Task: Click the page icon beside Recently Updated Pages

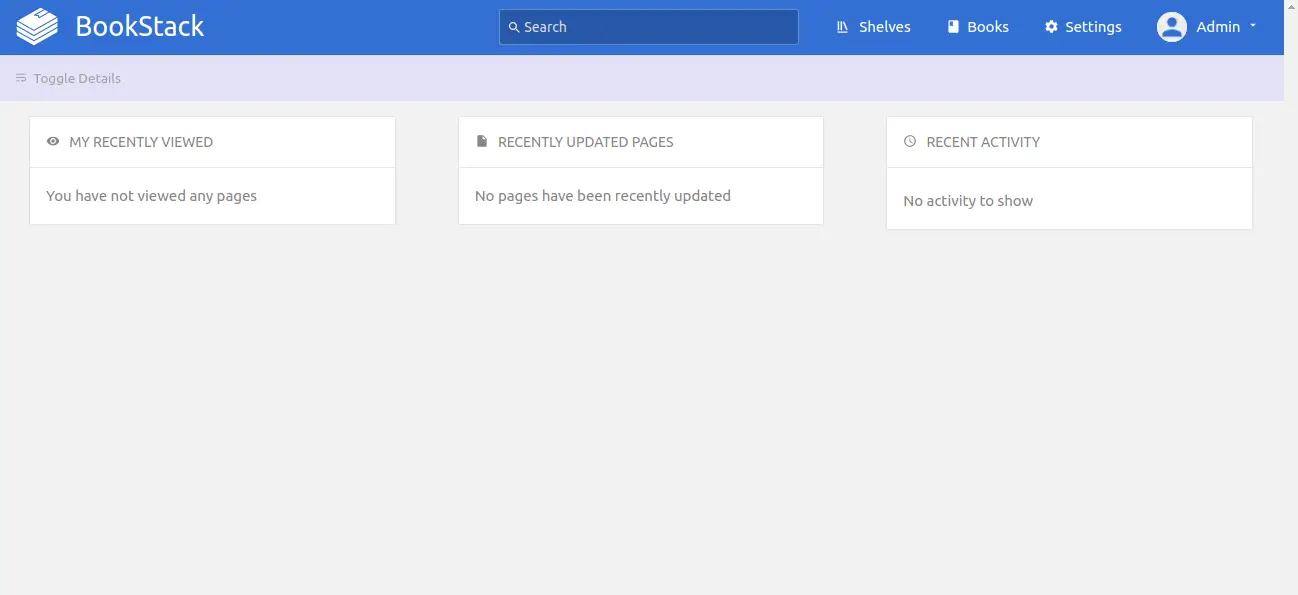Action: (482, 142)
